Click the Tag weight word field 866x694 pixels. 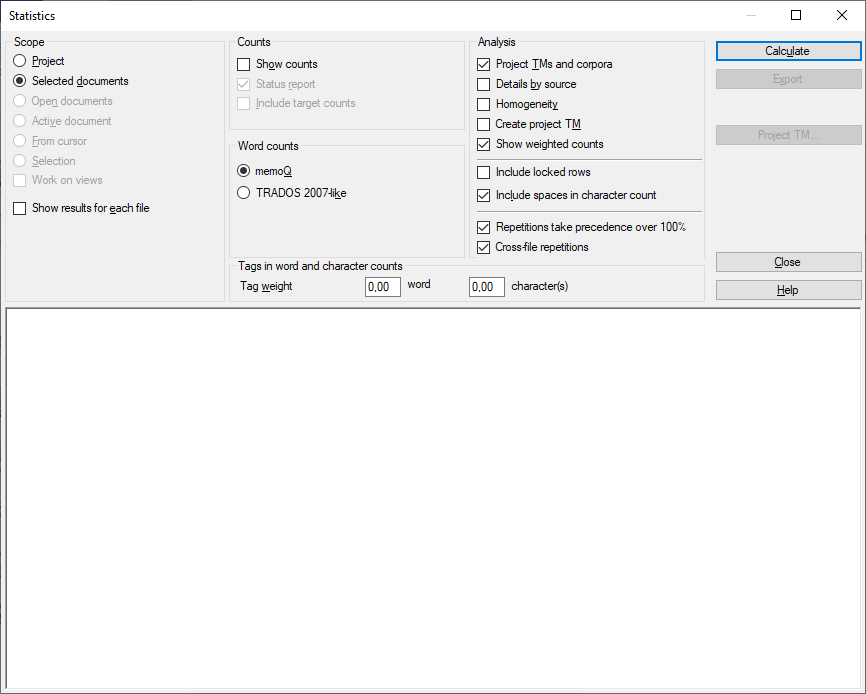pos(382,286)
